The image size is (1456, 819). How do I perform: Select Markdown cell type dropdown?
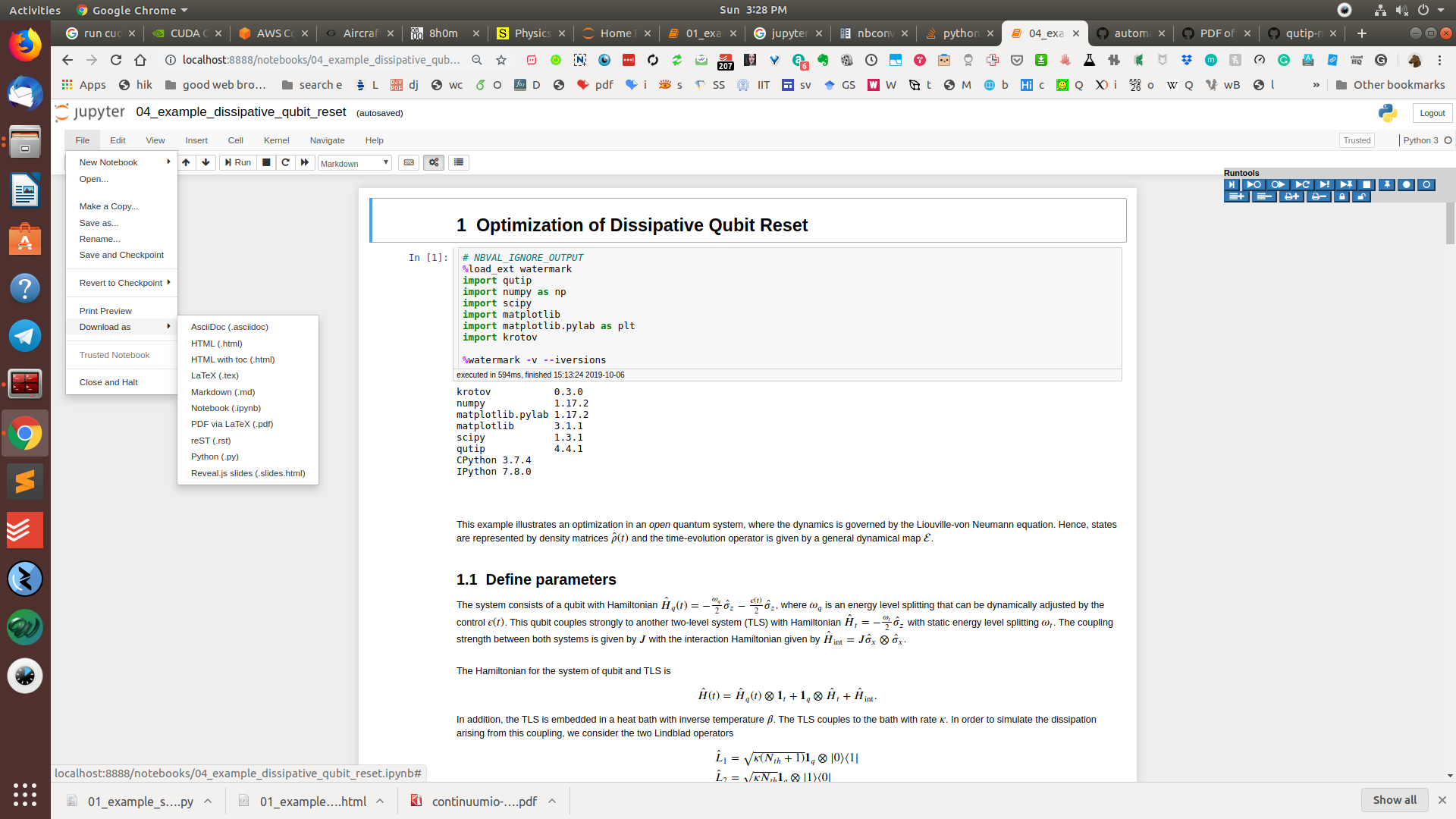click(353, 162)
